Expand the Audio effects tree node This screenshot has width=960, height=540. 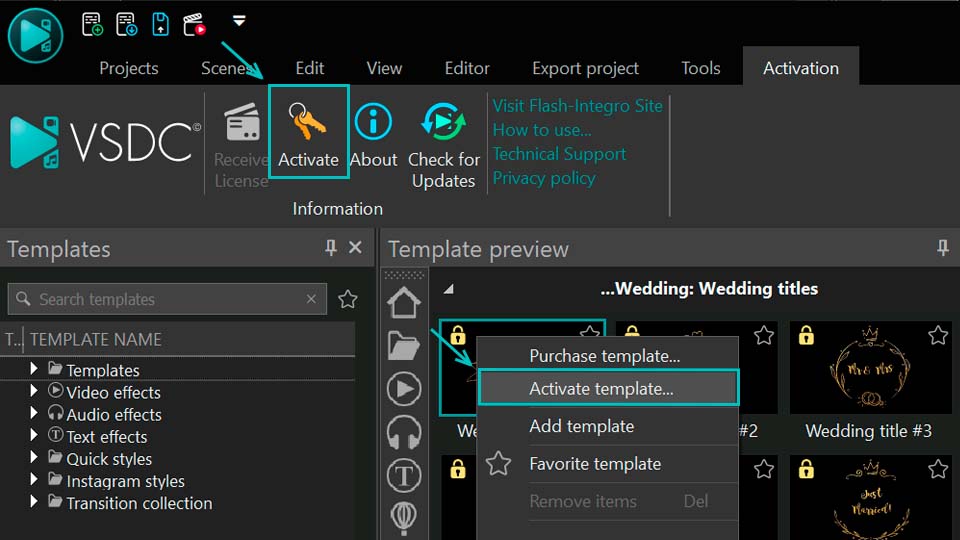coord(34,413)
